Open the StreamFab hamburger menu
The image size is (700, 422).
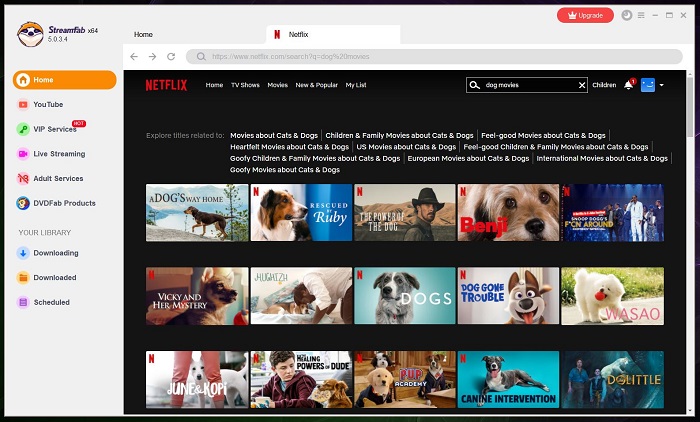(x=641, y=15)
